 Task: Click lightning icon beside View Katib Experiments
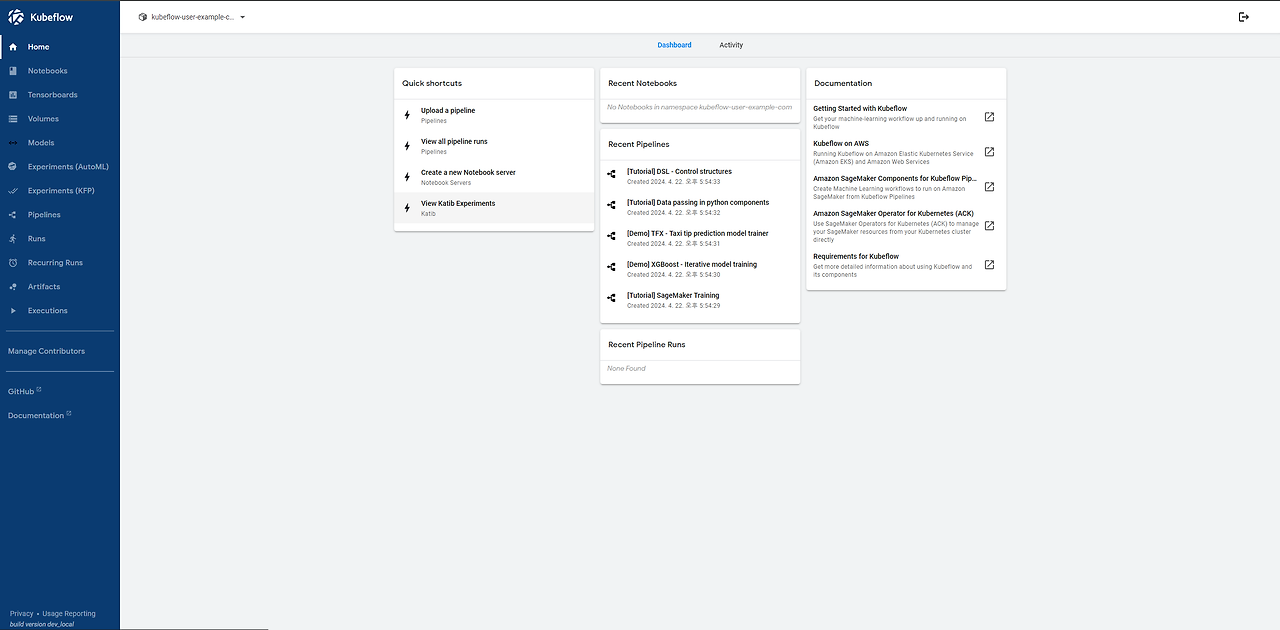click(407, 208)
